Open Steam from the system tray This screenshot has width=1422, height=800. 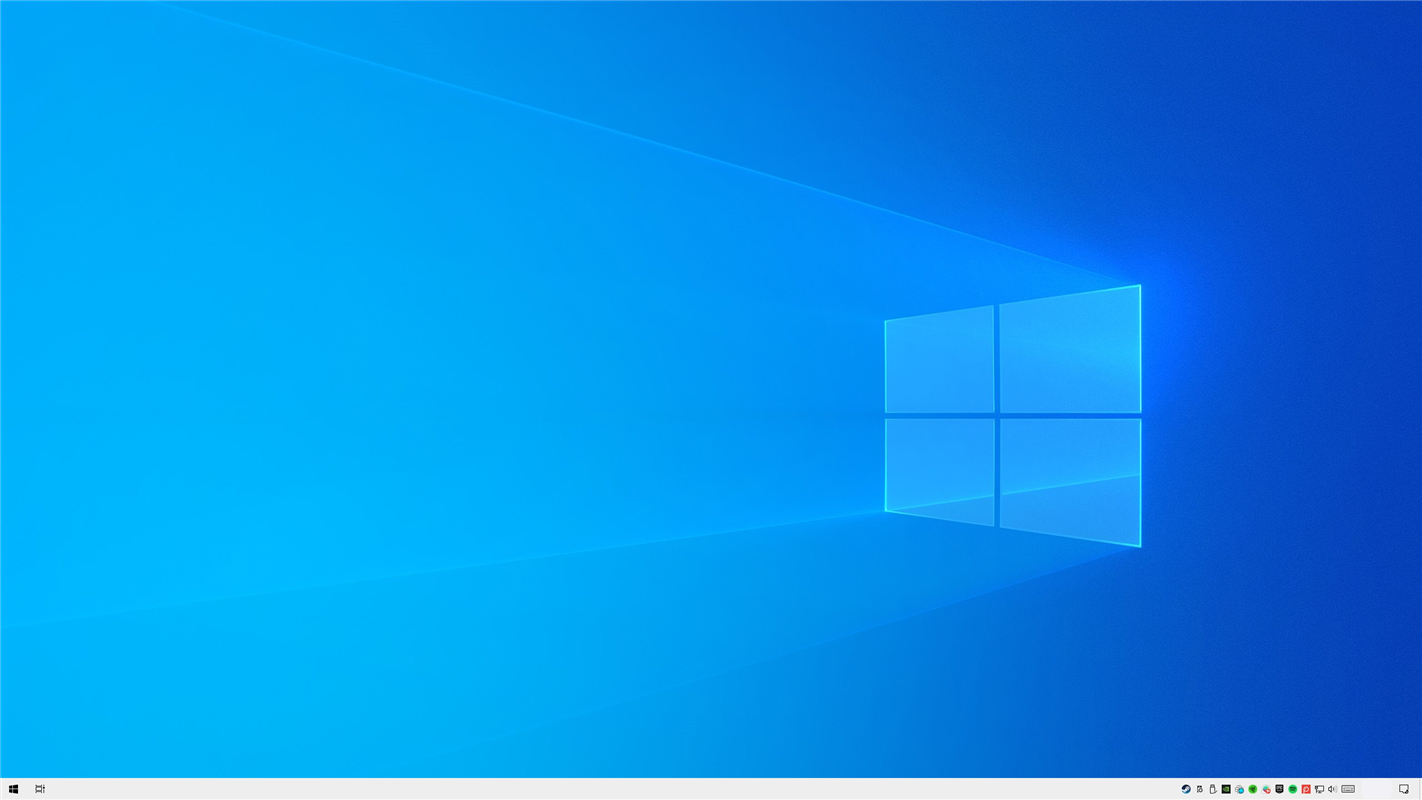tap(1186, 789)
